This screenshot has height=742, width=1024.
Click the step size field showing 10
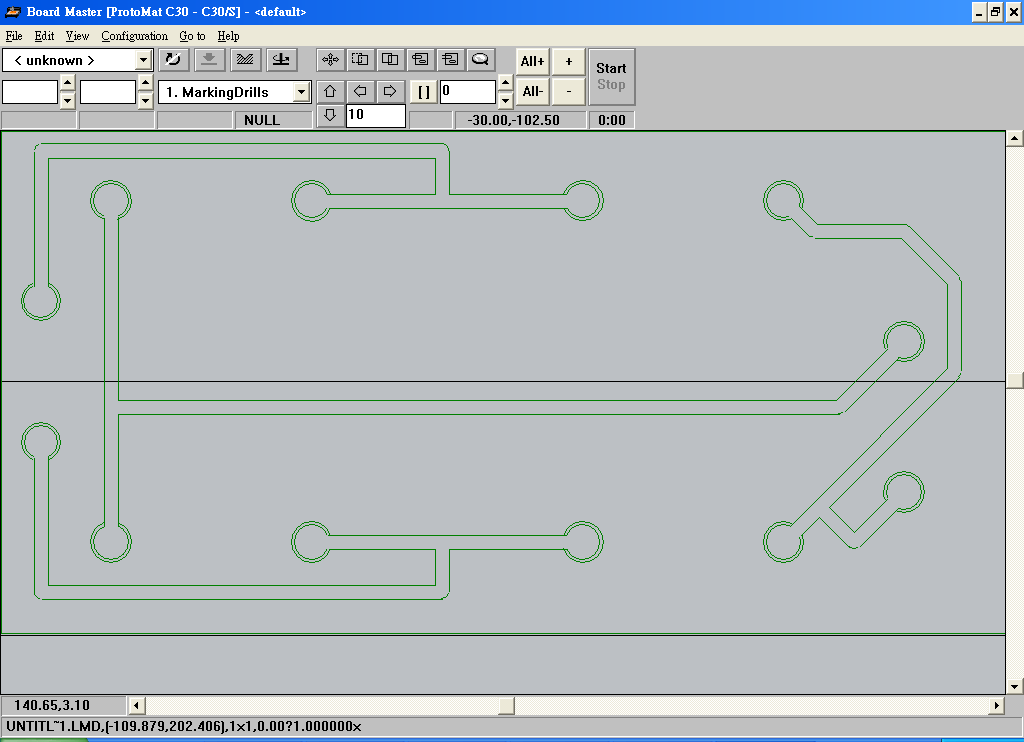tap(375, 115)
